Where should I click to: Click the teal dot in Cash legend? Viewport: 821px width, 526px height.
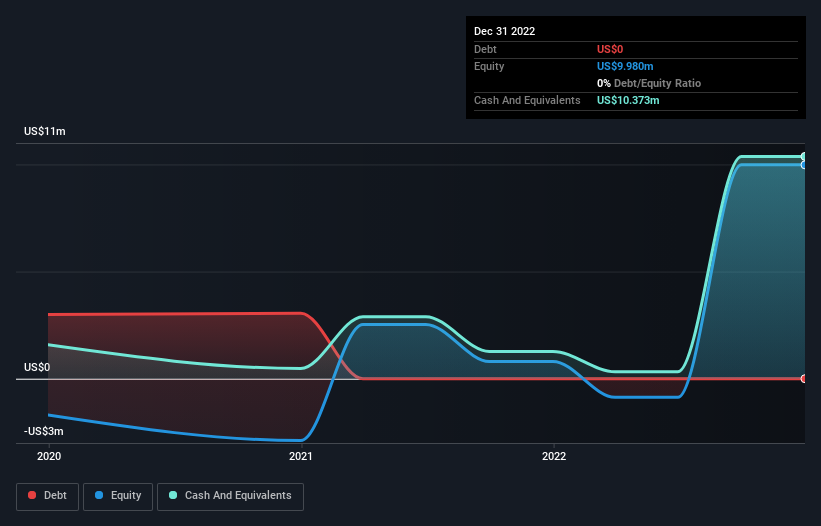click(x=173, y=495)
